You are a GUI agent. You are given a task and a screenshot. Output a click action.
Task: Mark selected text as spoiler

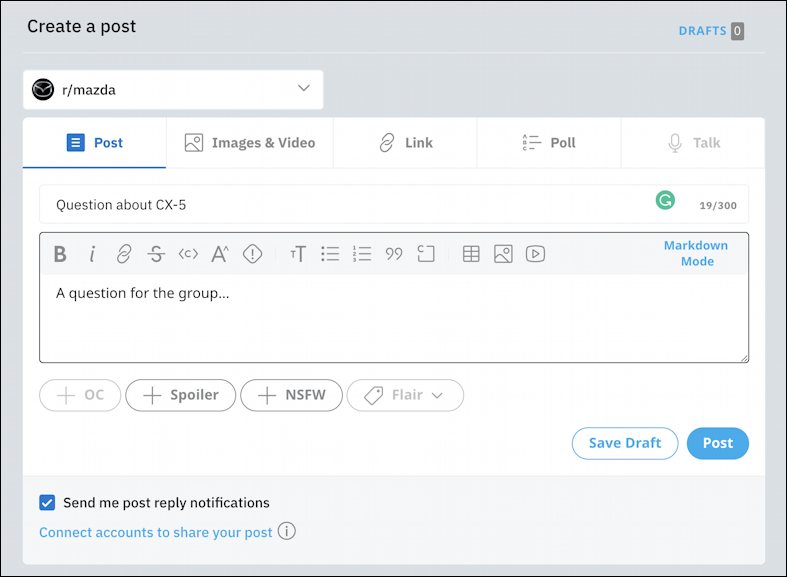point(252,254)
